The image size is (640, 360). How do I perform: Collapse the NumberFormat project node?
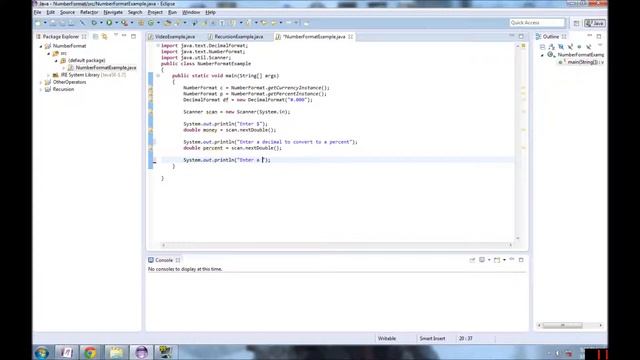click(x=41, y=46)
